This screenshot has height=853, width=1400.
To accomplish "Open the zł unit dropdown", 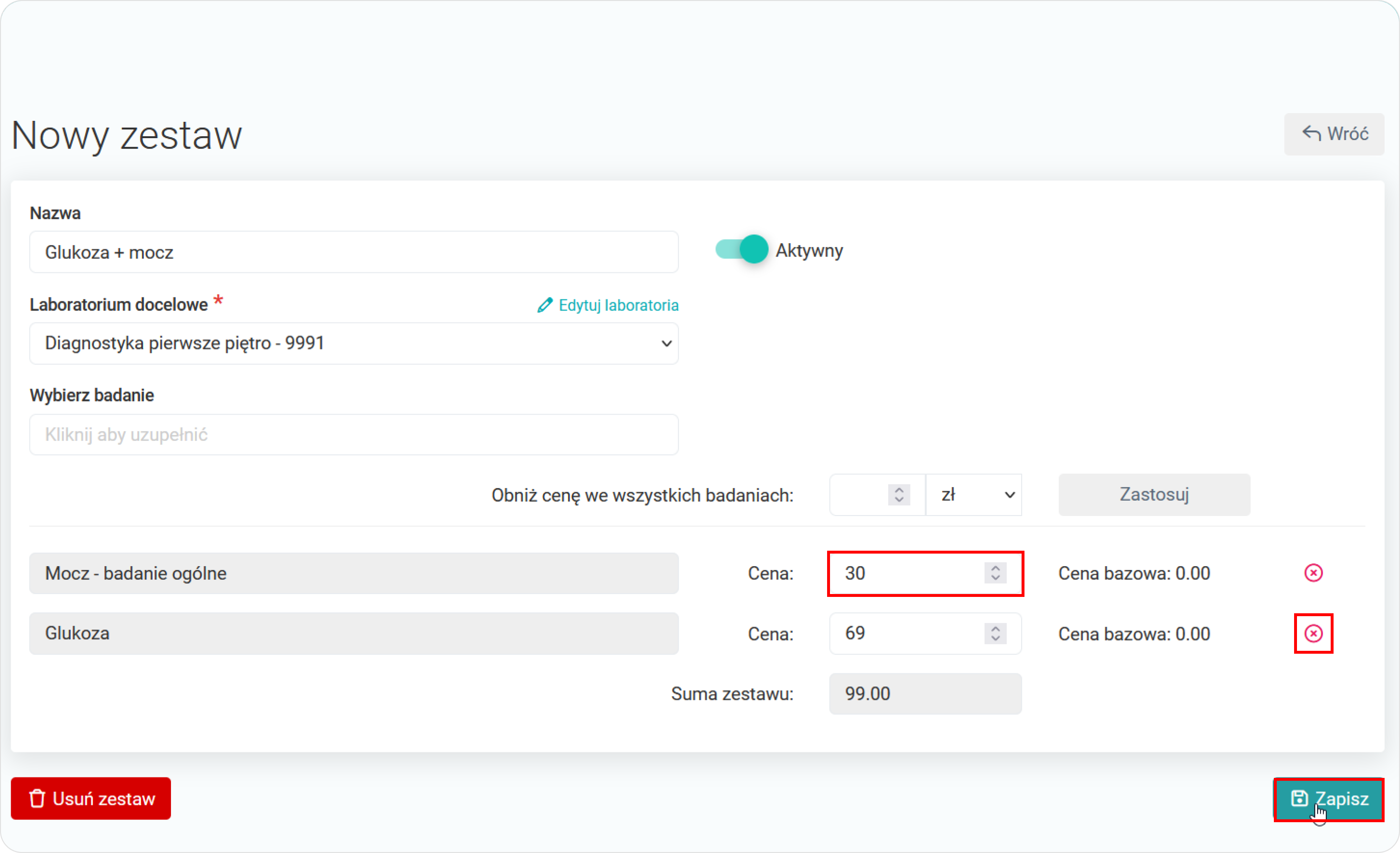I will pos(974,494).
